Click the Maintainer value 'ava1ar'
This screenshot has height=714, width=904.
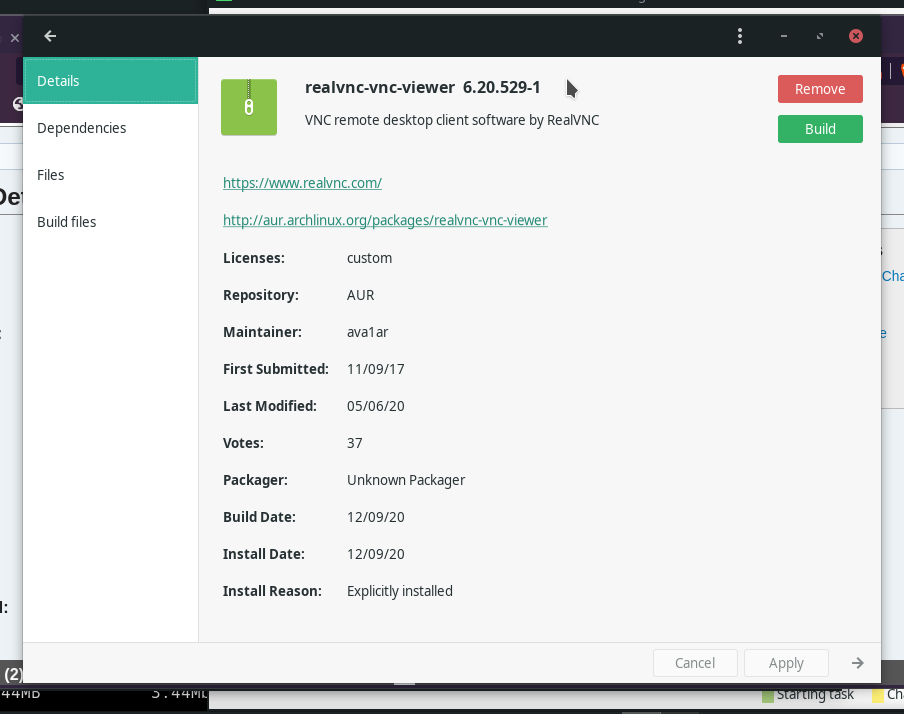[367, 332]
